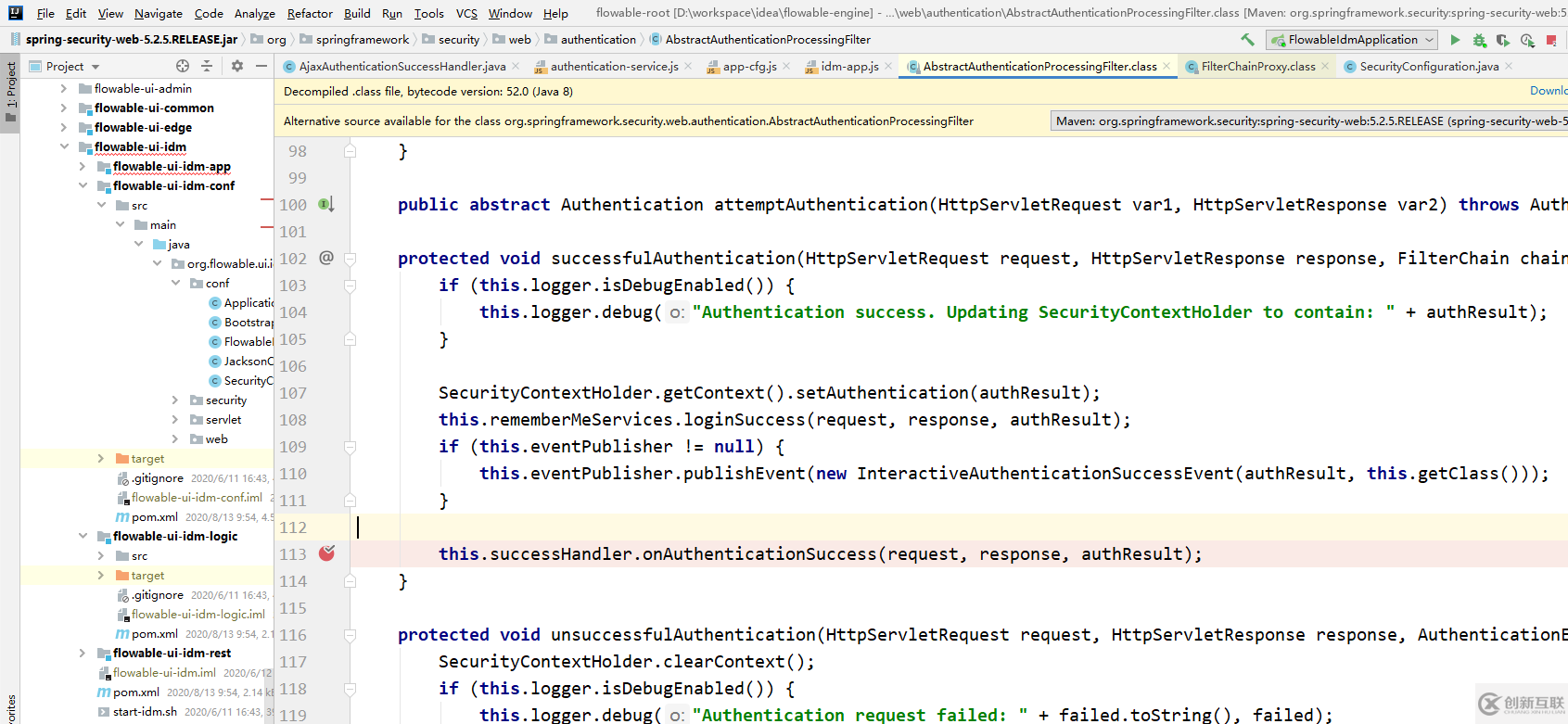Start debugging with the green bug icon
Screen dimensions: 1568x724
point(1479,40)
